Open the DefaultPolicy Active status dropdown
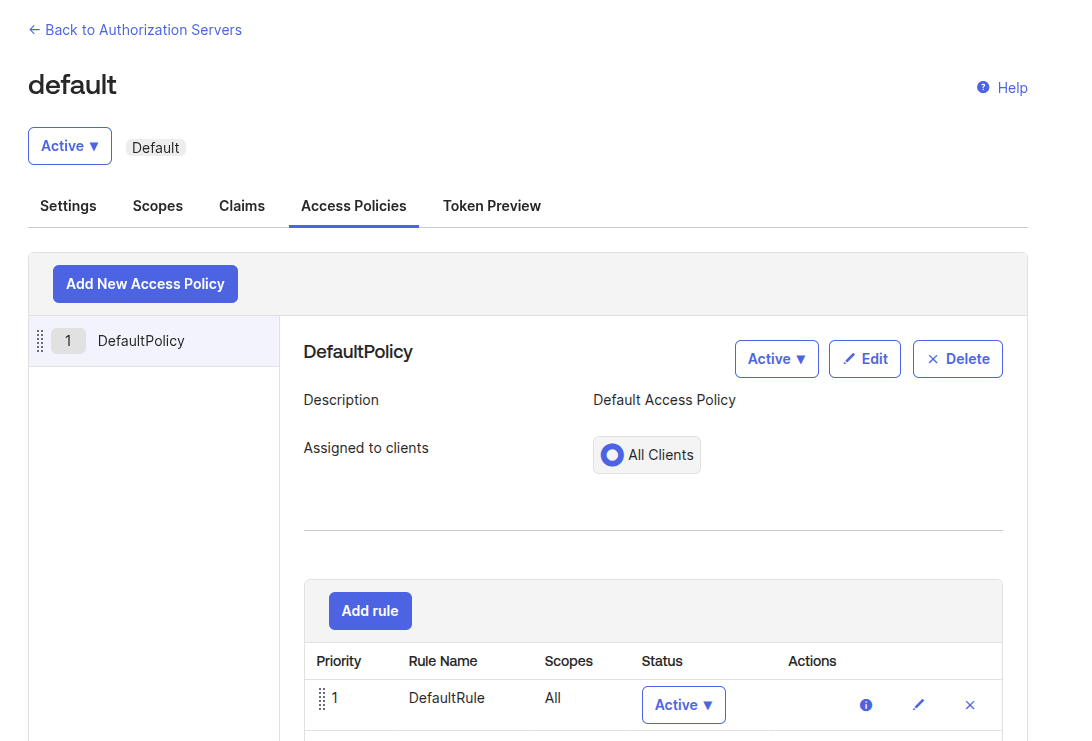The image size is (1092, 741). click(776, 359)
